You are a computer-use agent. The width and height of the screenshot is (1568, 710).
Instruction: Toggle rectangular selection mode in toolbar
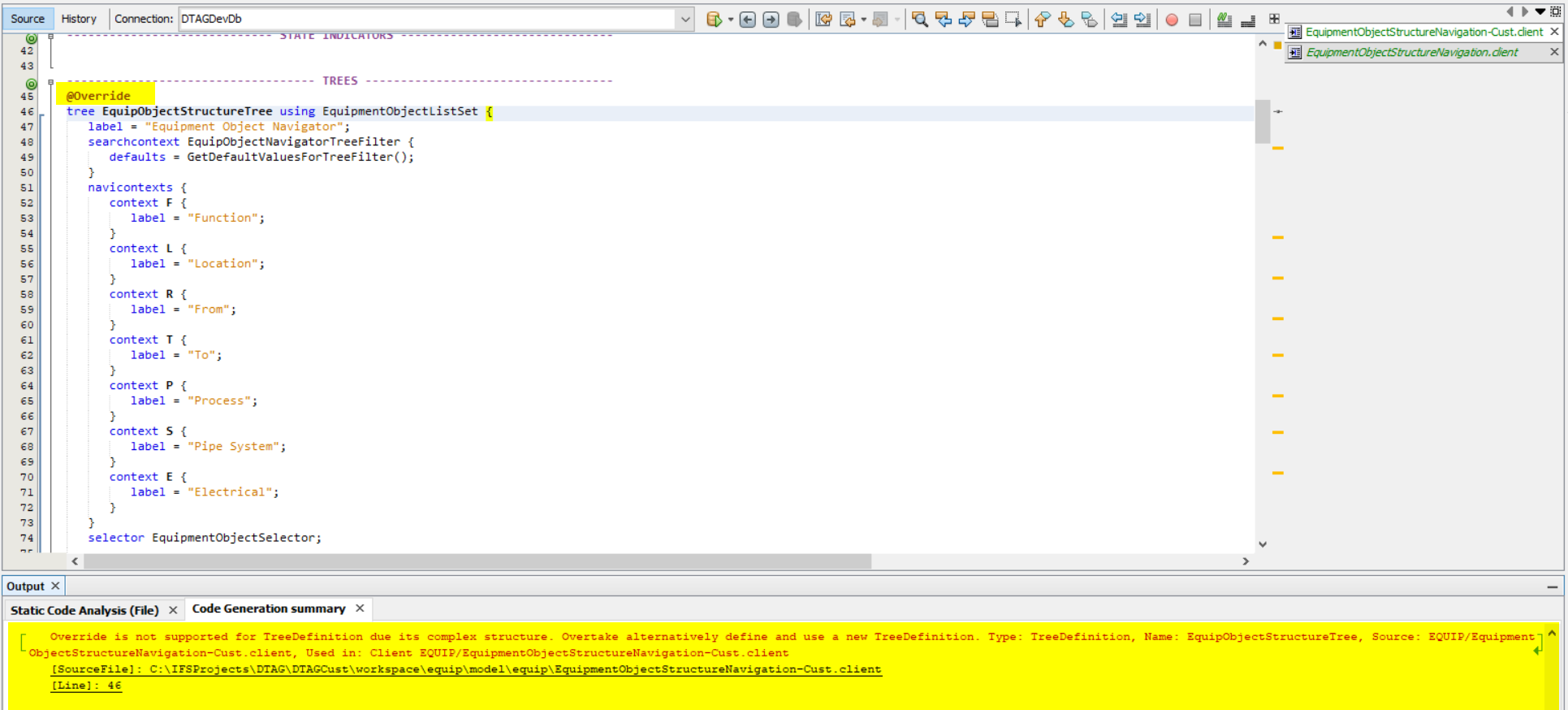pos(1013,19)
